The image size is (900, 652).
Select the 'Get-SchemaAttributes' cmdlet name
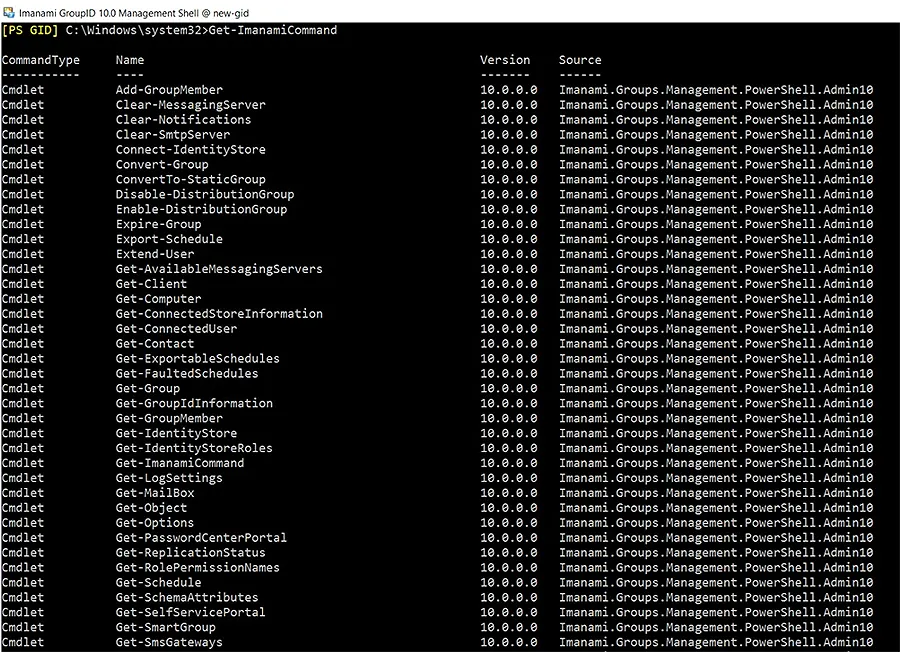pos(187,597)
